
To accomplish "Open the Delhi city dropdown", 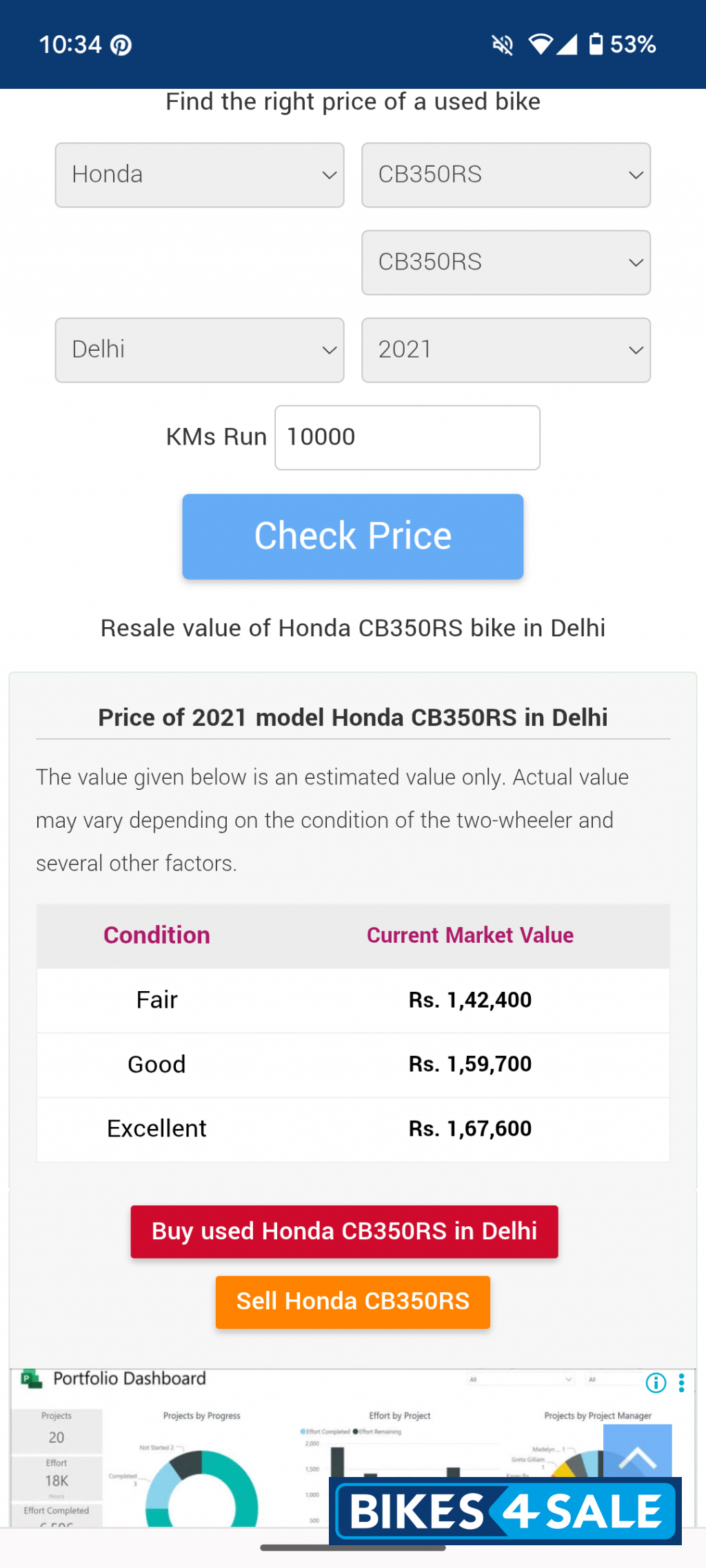I will click(x=200, y=350).
